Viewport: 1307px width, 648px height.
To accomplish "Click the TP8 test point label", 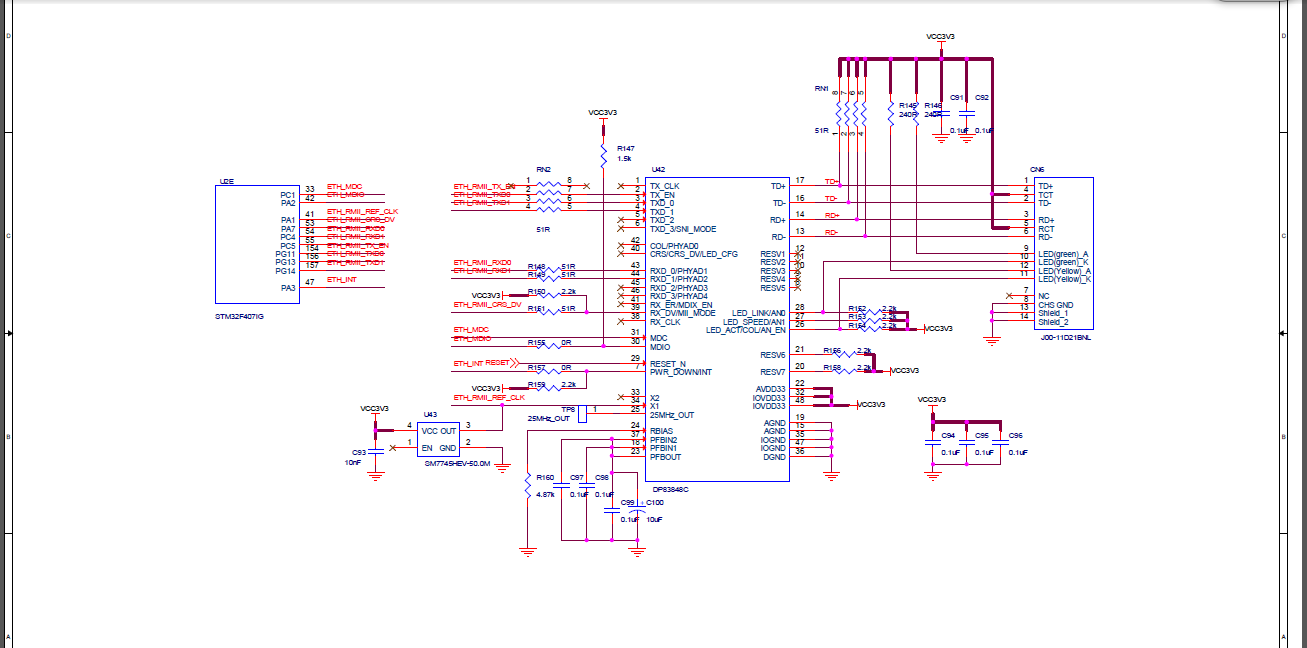I will pos(568,408).
